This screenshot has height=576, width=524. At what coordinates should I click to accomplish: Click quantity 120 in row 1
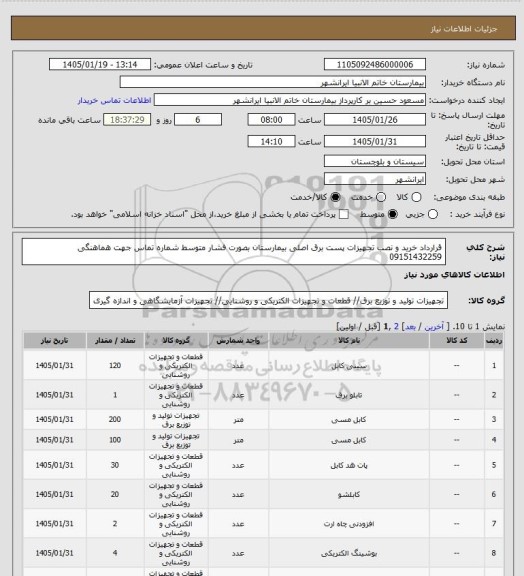[115, 366]
